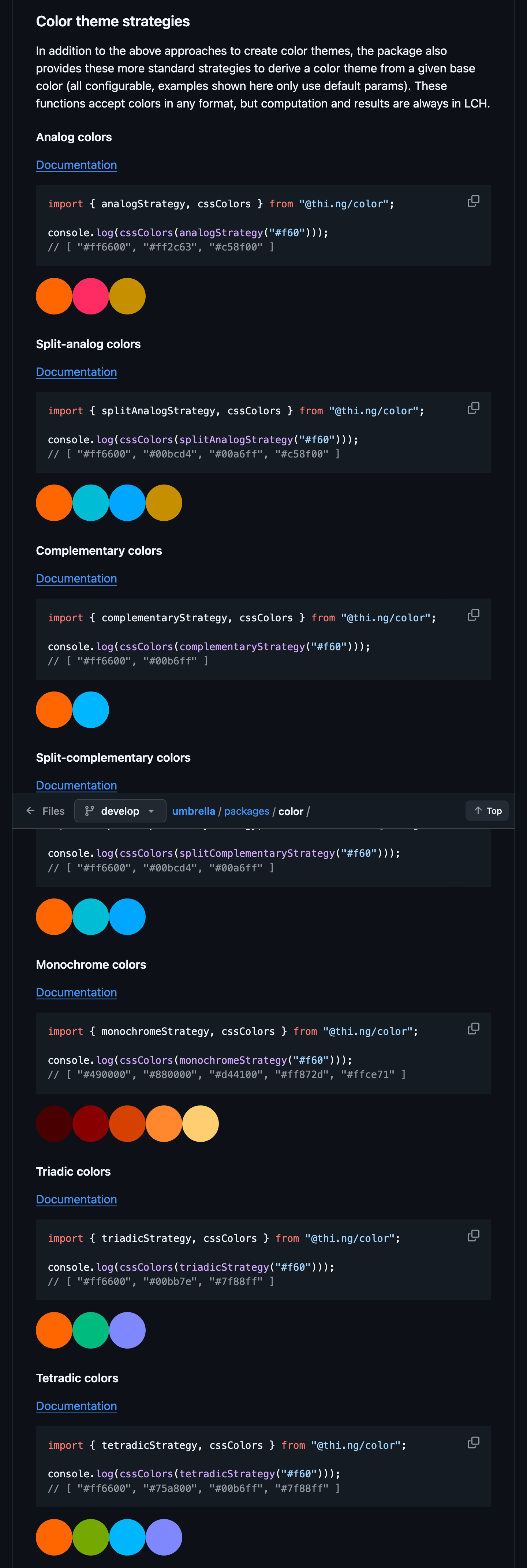Click the back arrow beside Files

click(x=30, y=811)
